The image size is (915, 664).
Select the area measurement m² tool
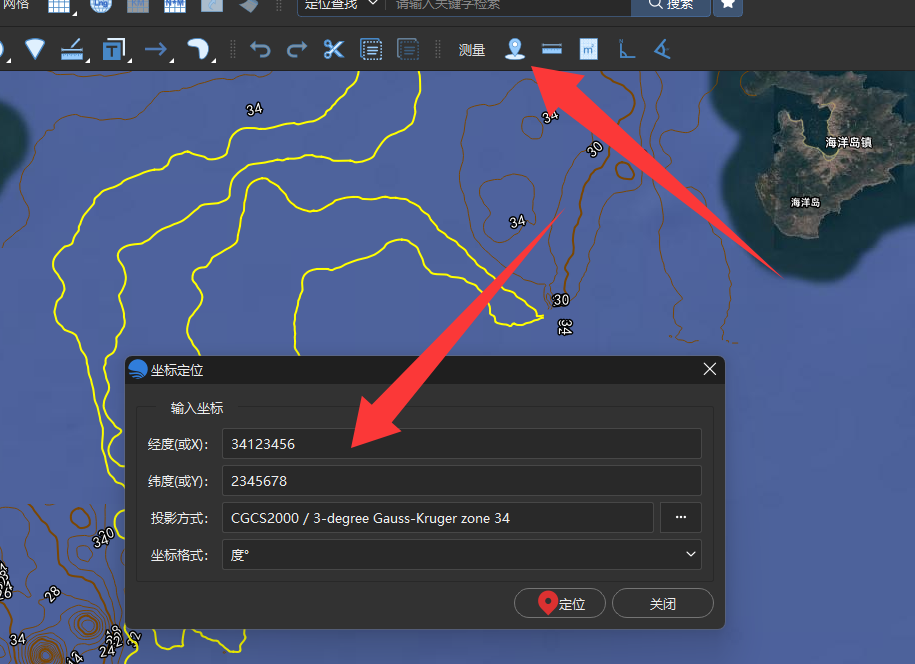588,49
